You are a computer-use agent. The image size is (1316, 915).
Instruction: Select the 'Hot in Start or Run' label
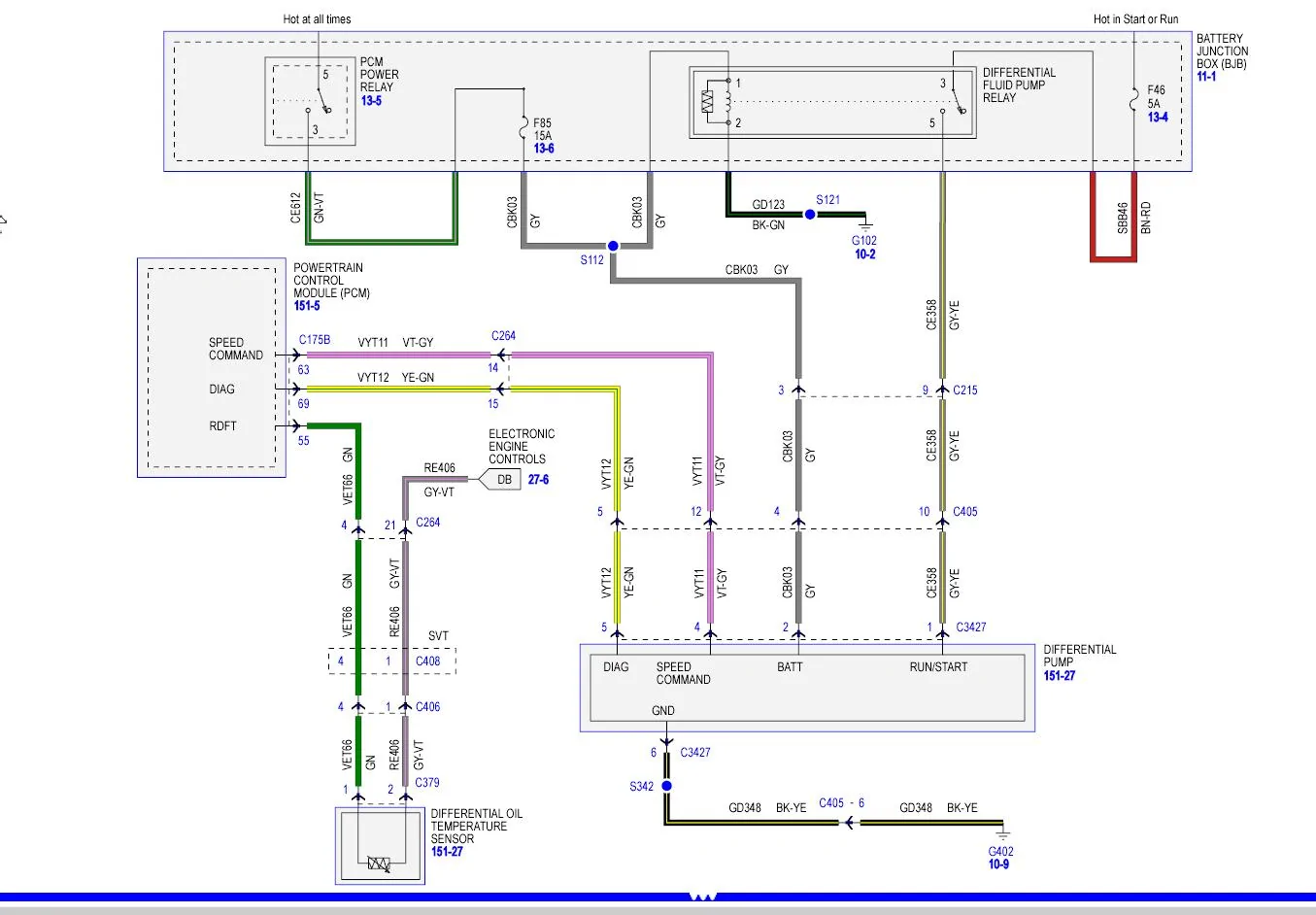(x=1135, y=19)
